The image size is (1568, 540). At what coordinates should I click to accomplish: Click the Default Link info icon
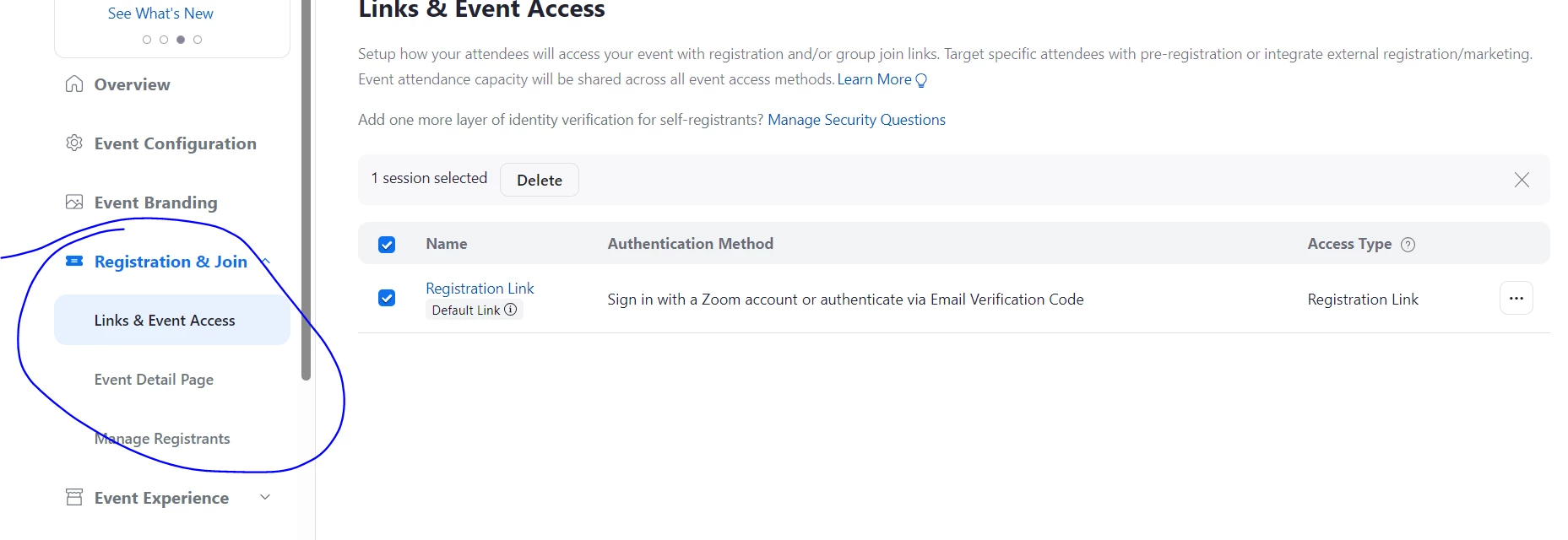(x=511, y=310)
